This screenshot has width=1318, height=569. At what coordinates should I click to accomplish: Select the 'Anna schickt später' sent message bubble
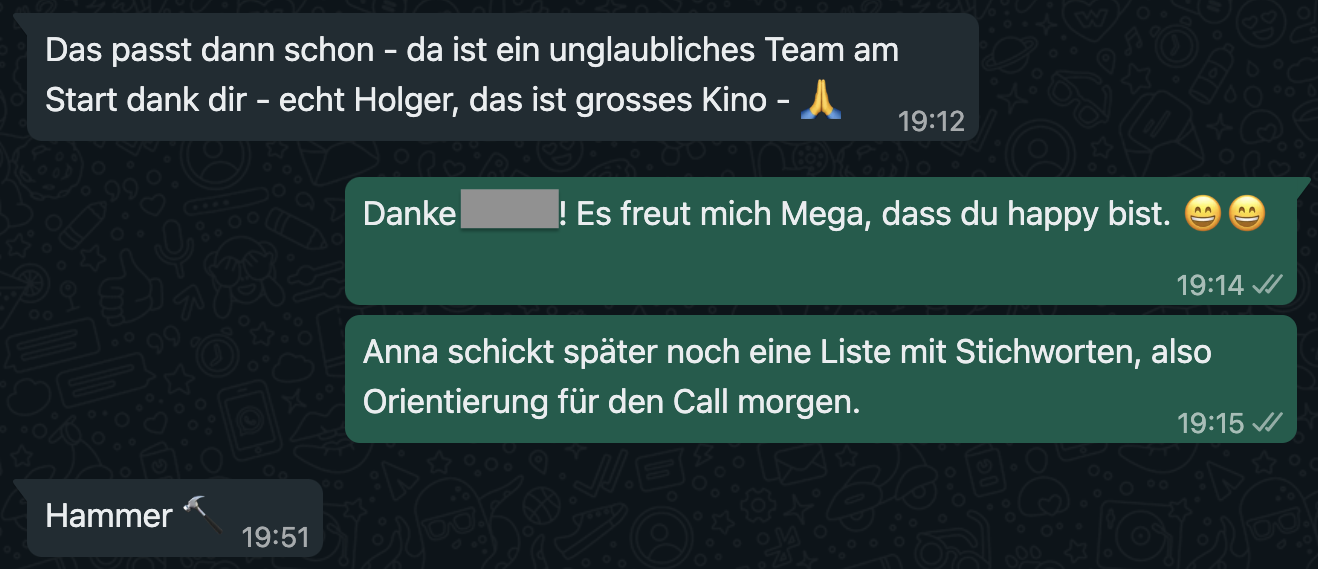[x=821, y=379]
